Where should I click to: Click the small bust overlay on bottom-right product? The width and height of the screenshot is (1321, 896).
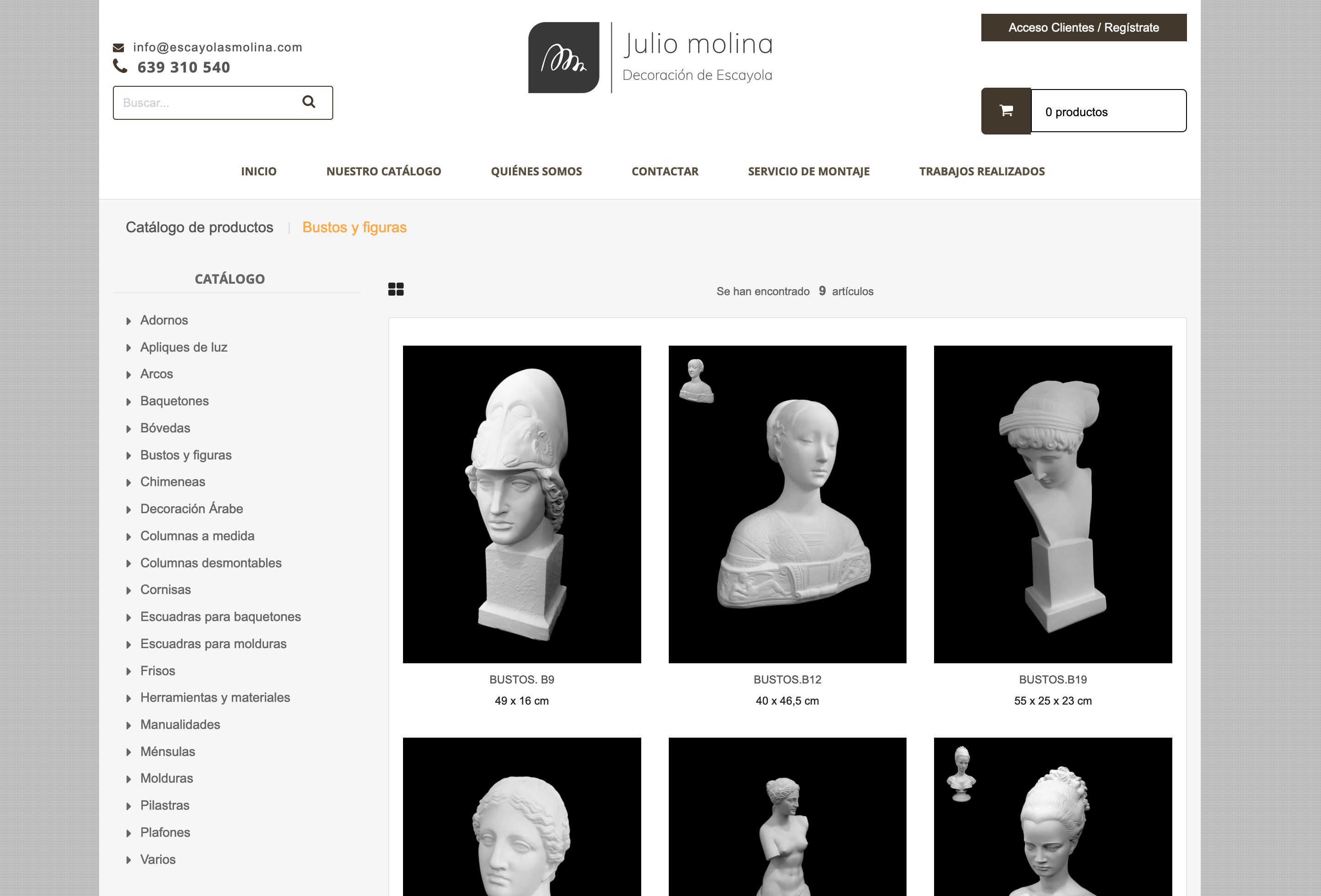click(x=961, y=774)
